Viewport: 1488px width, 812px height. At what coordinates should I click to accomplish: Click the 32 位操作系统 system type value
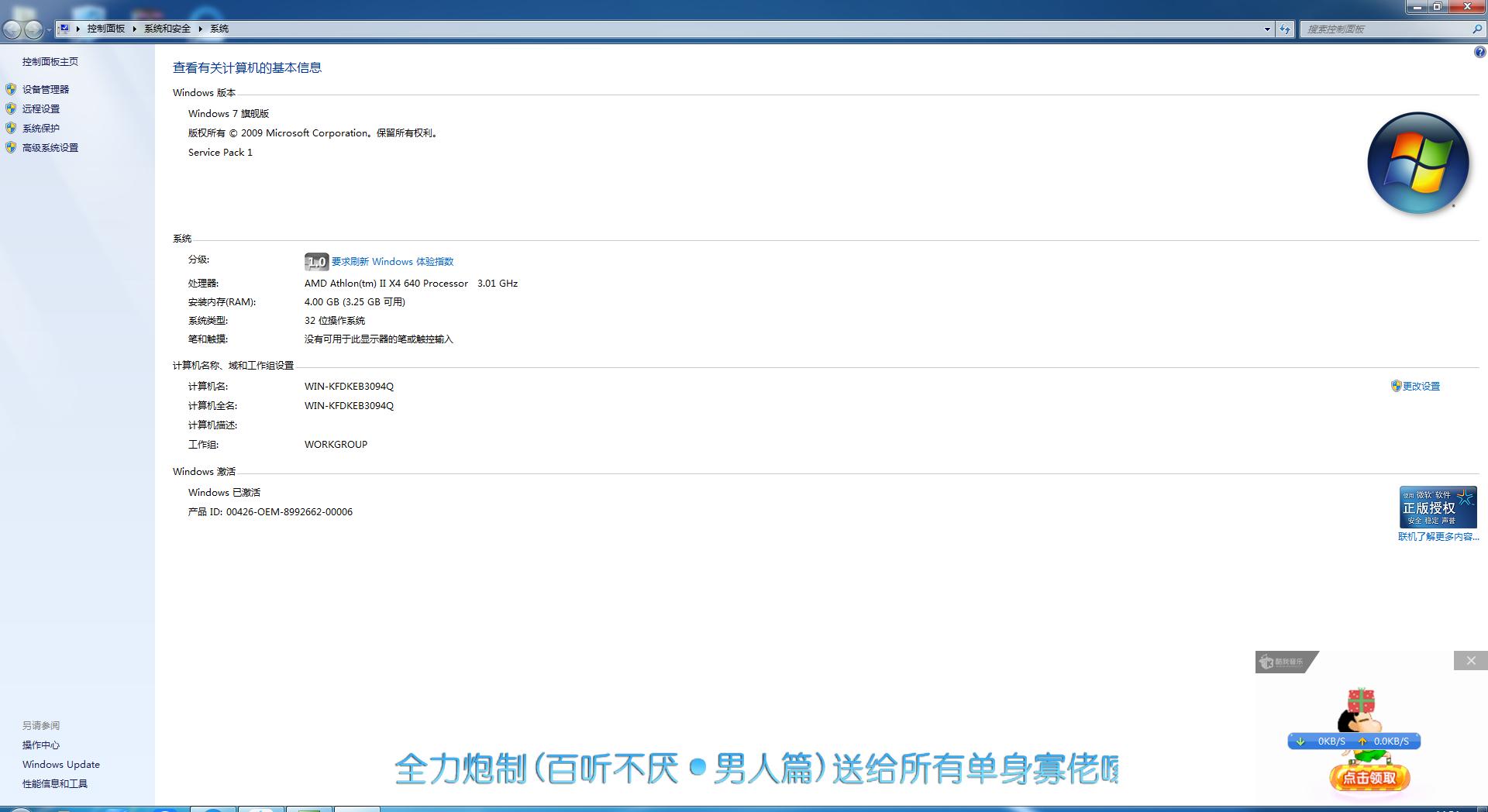335,320
